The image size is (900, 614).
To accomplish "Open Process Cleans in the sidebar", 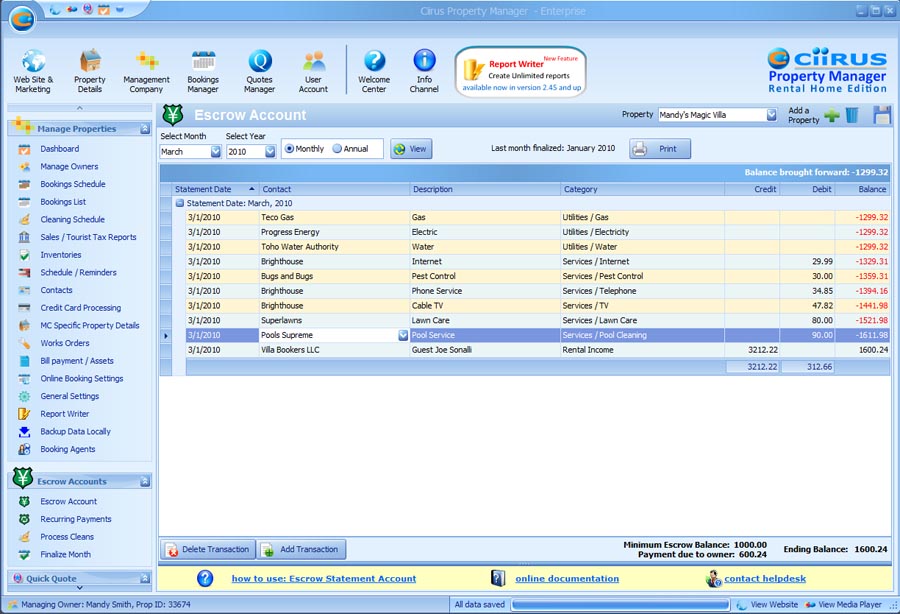I will [x=67, y=537].
